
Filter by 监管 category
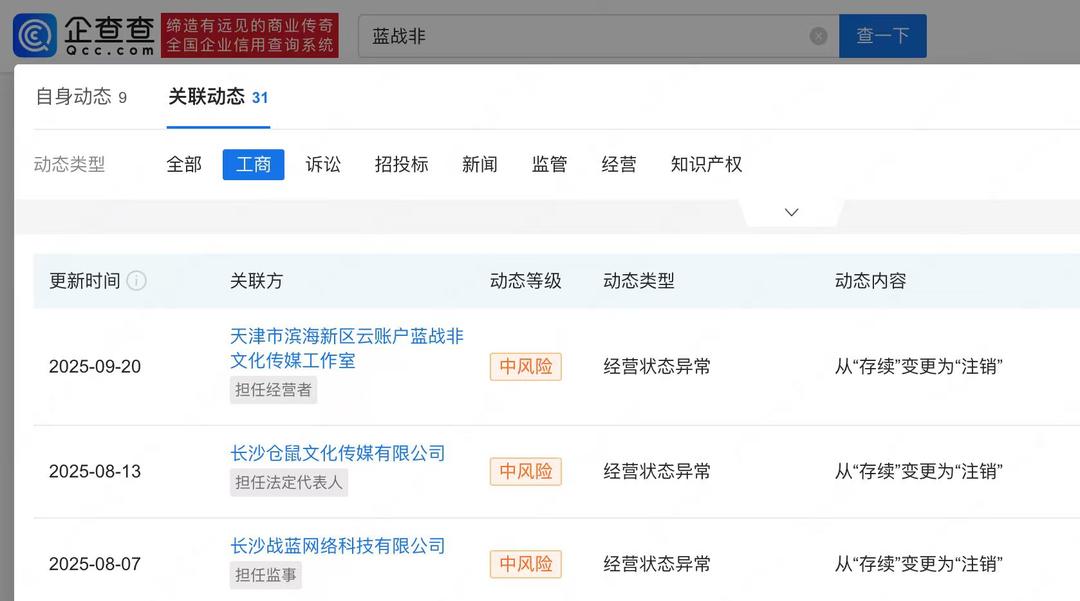(549, 164)
